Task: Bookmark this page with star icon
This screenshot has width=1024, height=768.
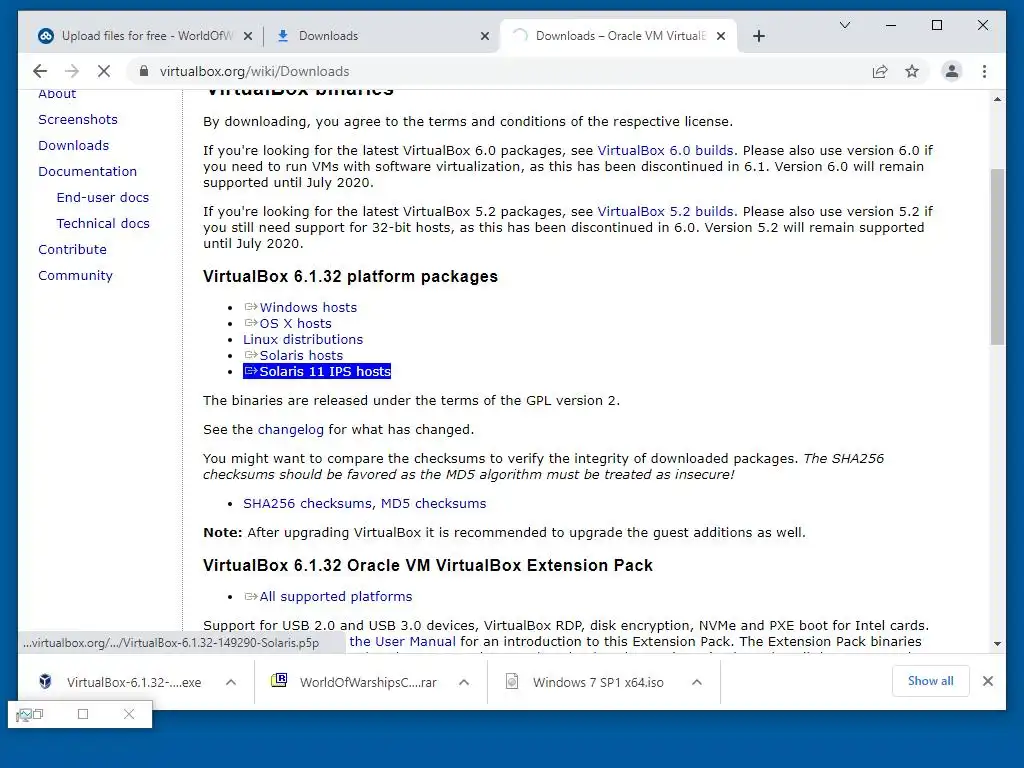Action: (x=912, y=71)
